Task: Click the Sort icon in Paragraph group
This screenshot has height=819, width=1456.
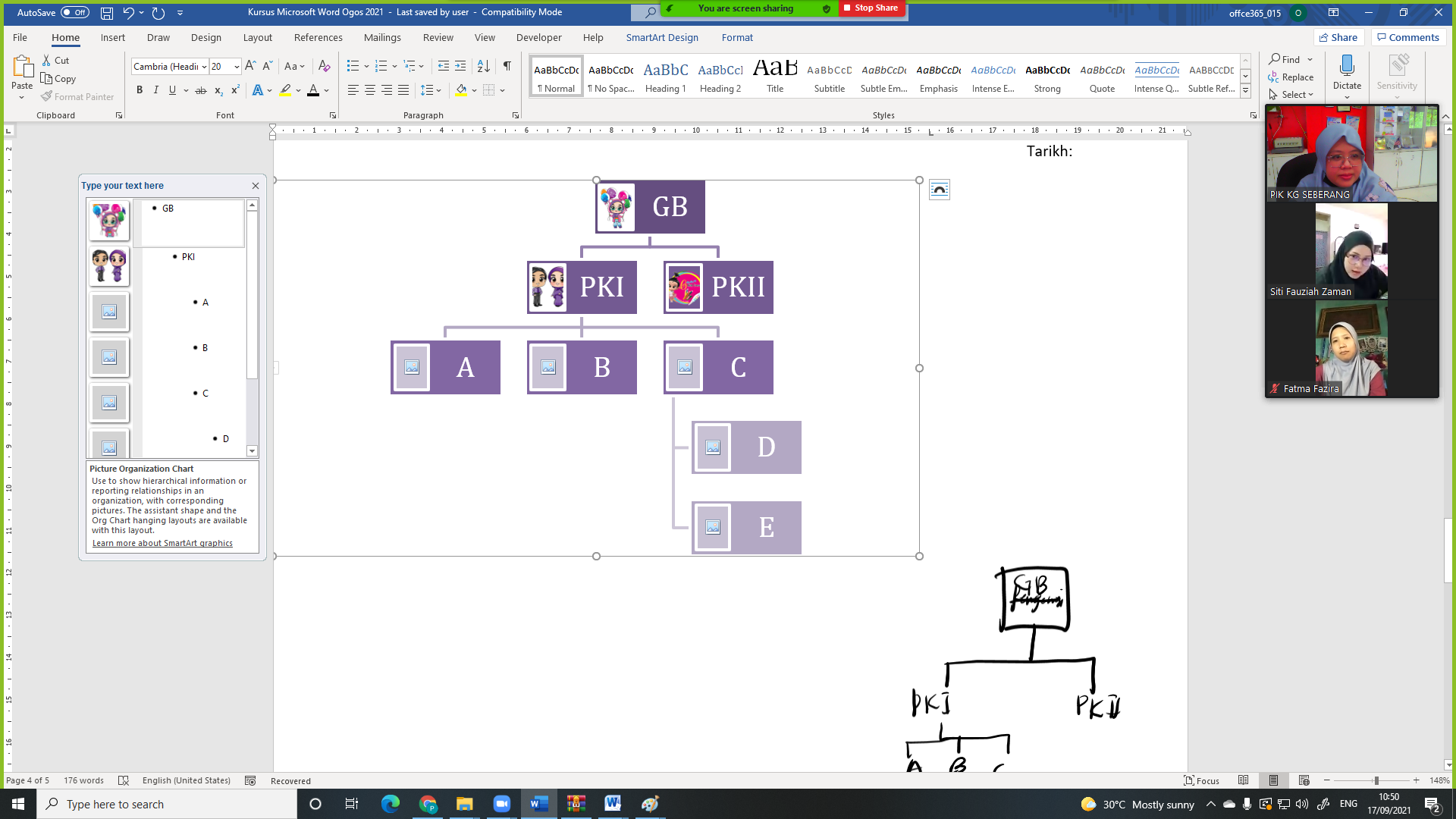Action: point(483,66)
